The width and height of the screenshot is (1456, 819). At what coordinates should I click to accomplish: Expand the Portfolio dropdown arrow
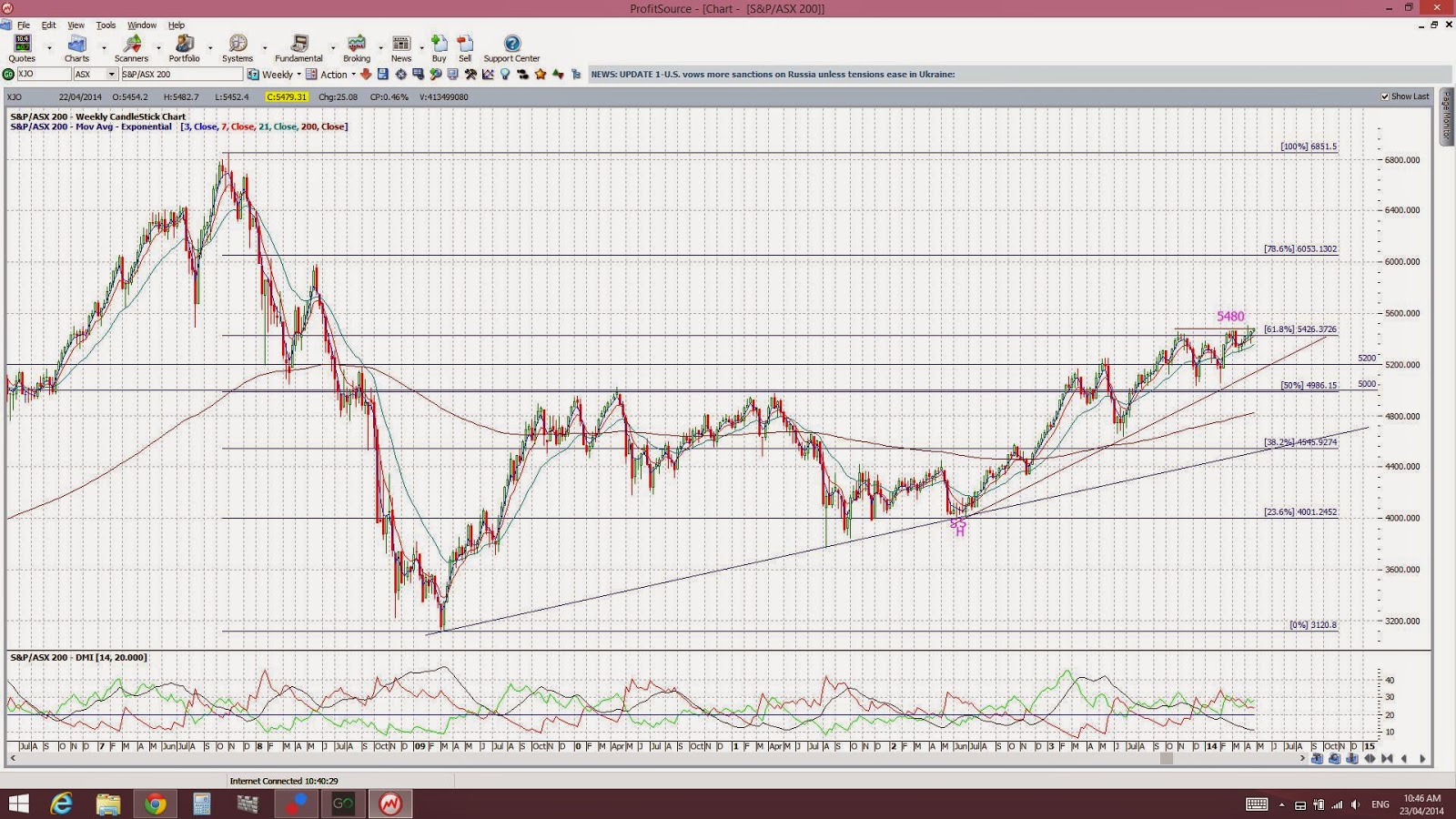pos(210,48)
